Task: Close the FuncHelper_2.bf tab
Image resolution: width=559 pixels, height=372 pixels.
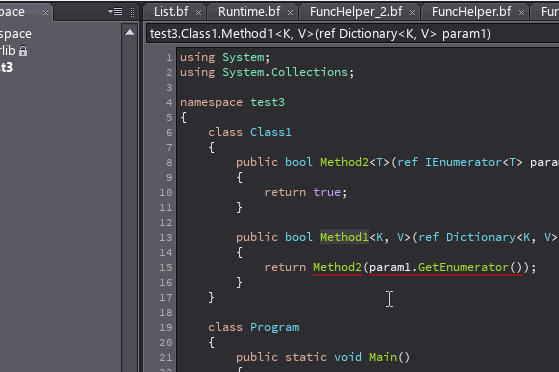Action: 412,13
